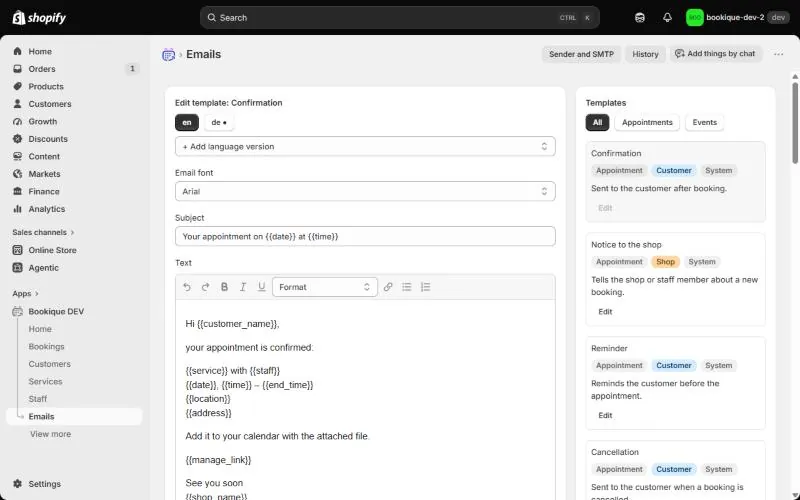
Task: Insert a link via the link icon
Action: point(388,287)
